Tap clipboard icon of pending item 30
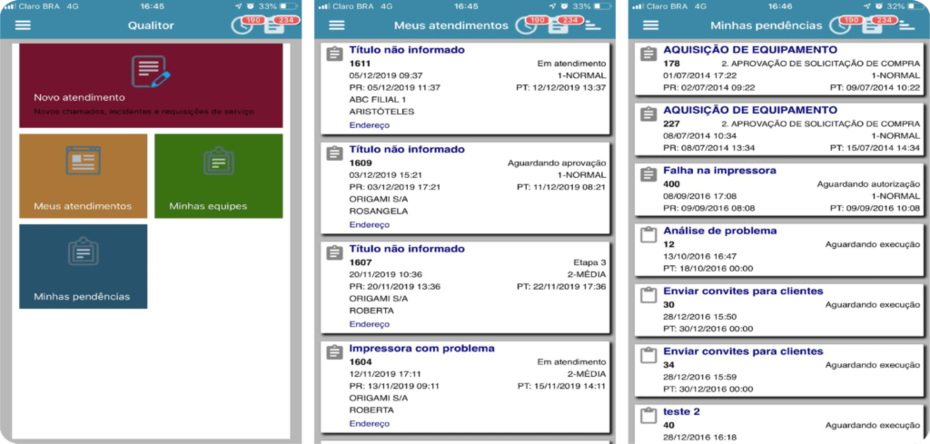Screen dimensions: 930x444 click(x=649, y=295)
